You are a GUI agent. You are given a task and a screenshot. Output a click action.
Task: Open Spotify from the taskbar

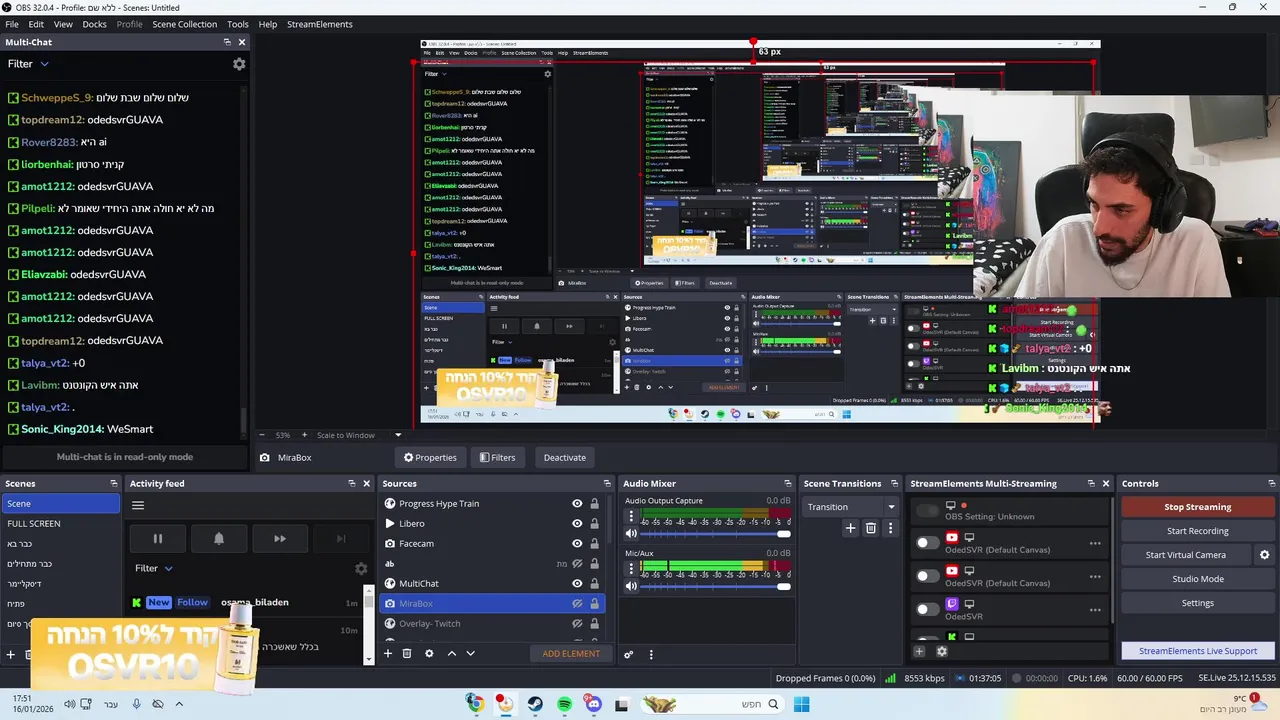[565, 705]
